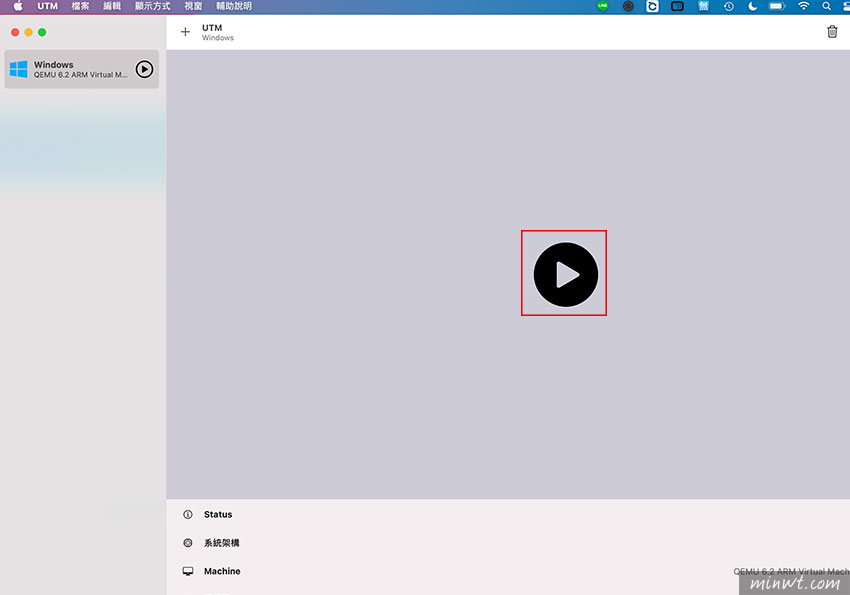Open Spotlight search magnifier icon

coord(826,7)
